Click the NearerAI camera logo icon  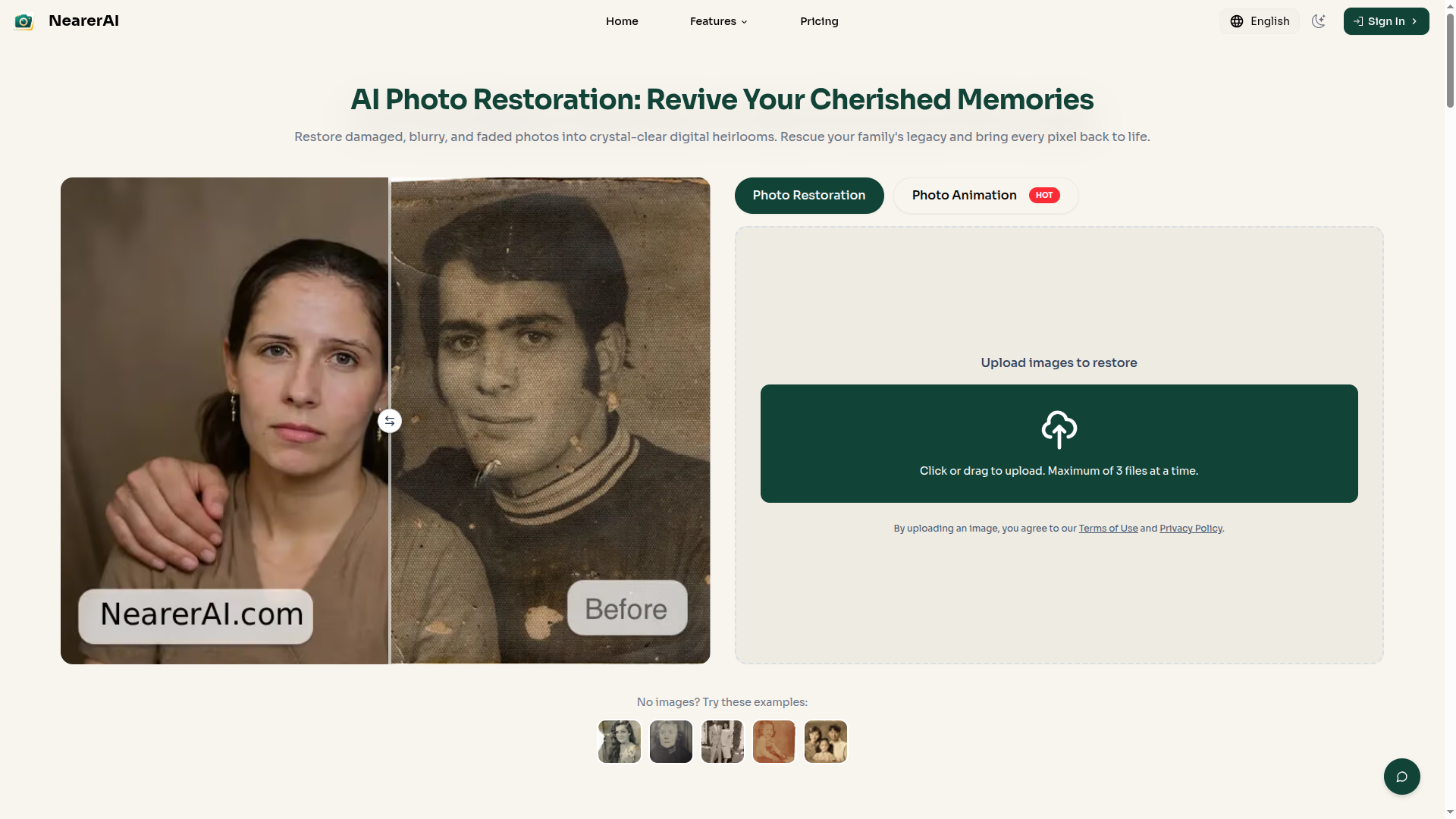tap(24, 21)
